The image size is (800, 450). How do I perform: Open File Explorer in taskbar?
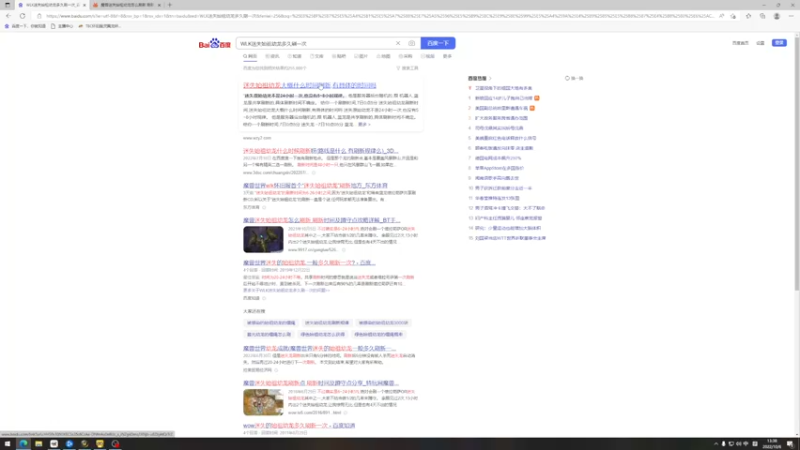click(38, 444)
